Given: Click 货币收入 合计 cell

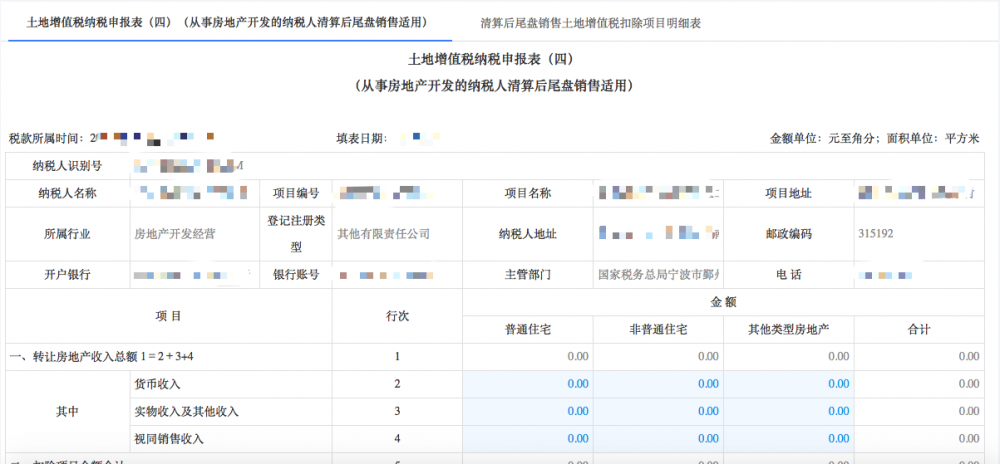Looking at the screenshot, I should 917,384.
